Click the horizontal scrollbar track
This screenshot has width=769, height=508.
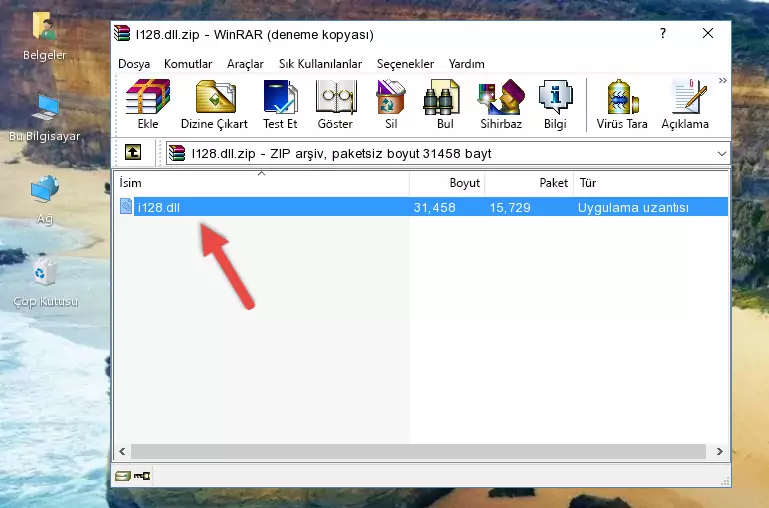click(418, 451)
